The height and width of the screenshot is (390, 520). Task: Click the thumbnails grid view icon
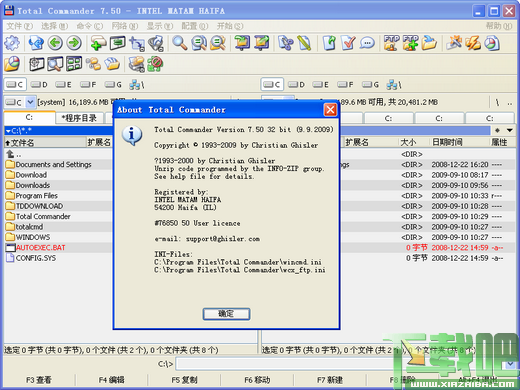[x=74, y=64]
